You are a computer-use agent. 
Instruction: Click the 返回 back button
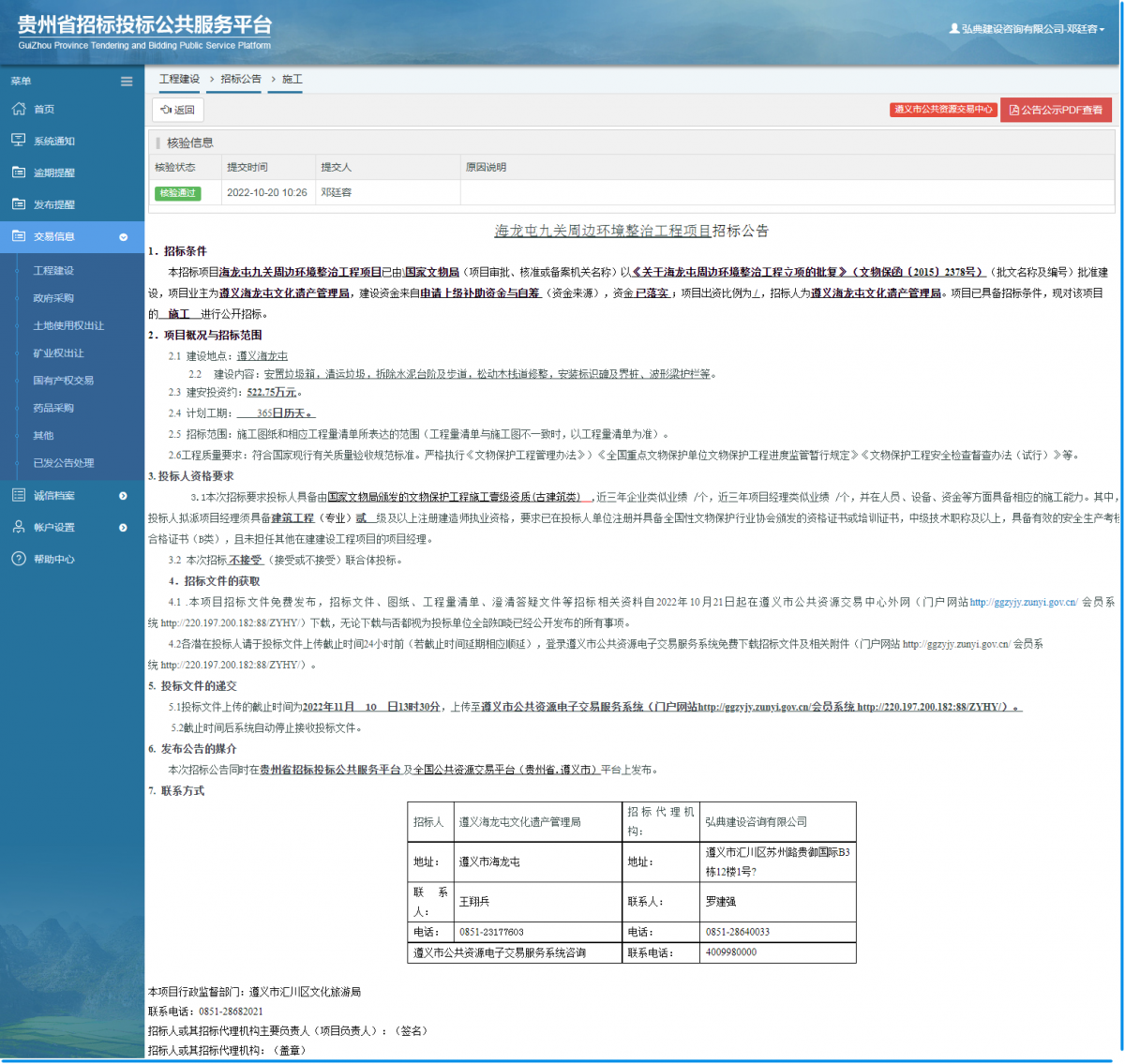coord(178,110)
